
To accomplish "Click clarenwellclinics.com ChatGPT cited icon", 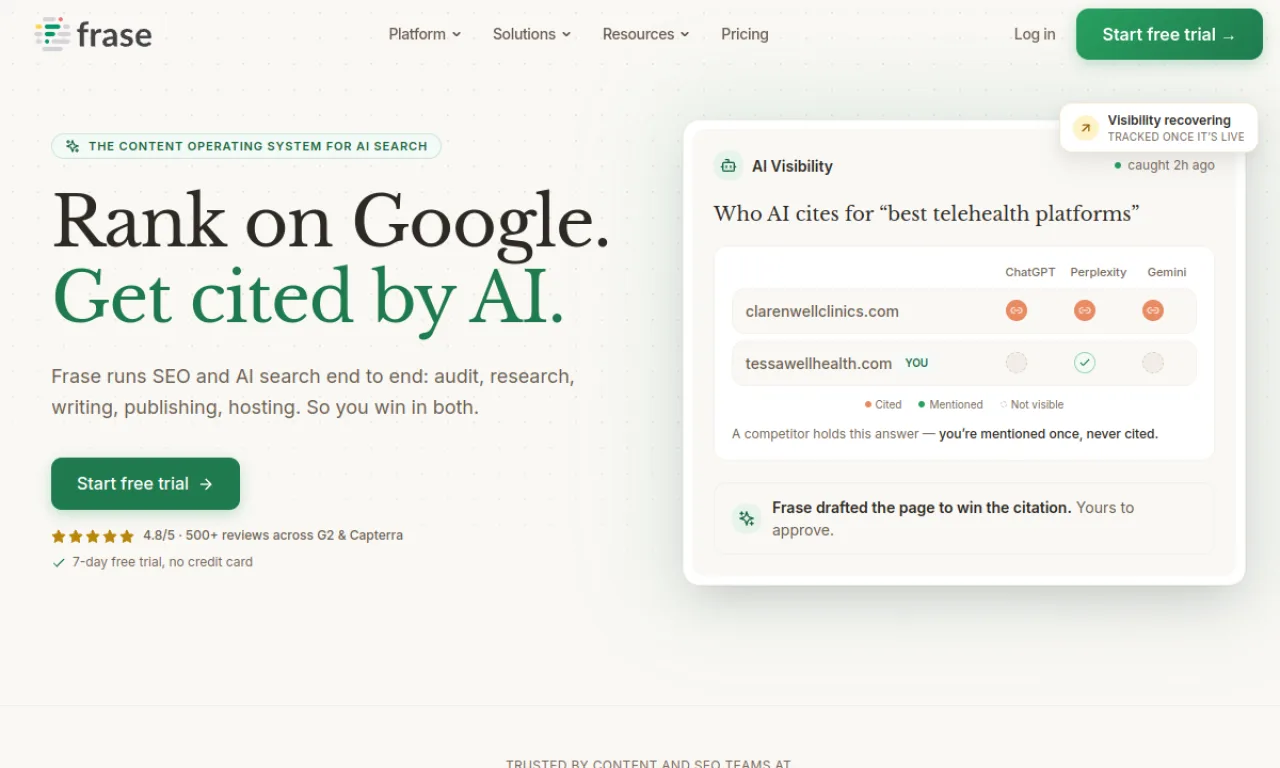I will point(1016,311).
